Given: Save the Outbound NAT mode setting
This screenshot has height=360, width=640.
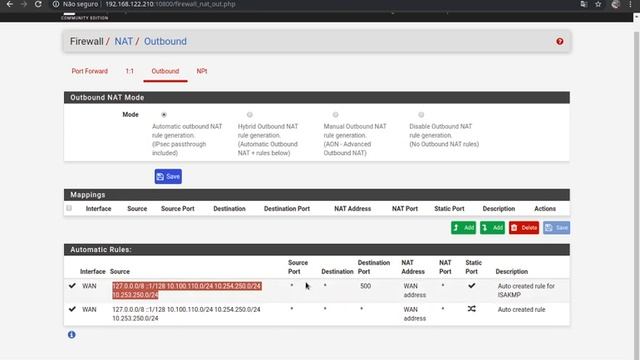Looking at the screenshot, I should (168, 176).
